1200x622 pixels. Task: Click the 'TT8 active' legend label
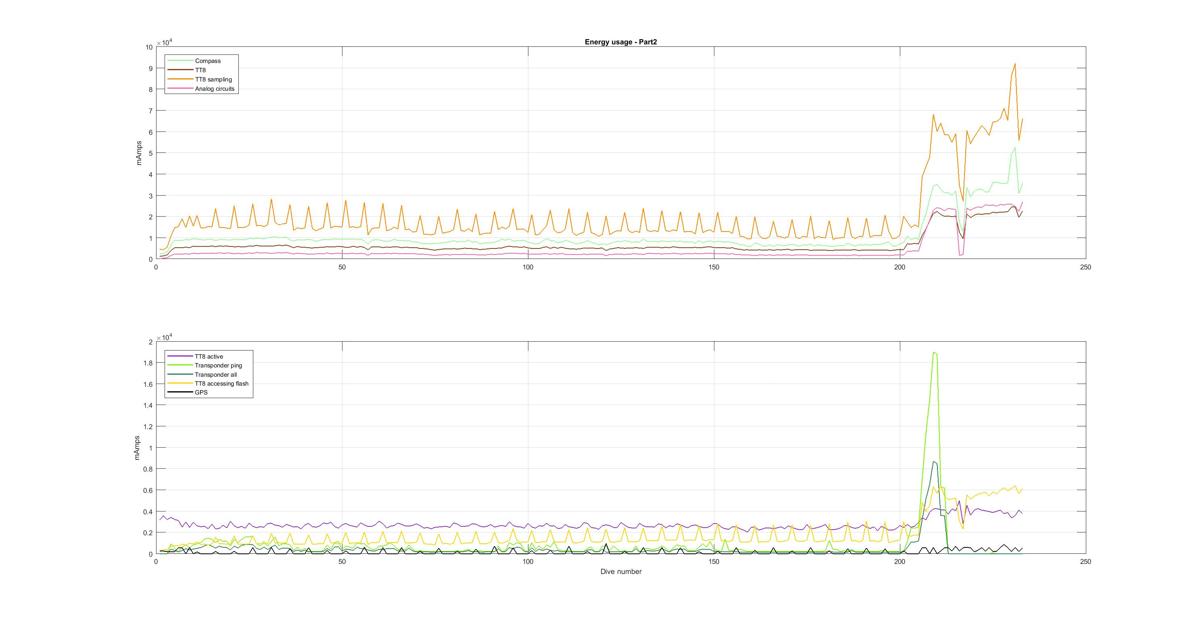209,356
